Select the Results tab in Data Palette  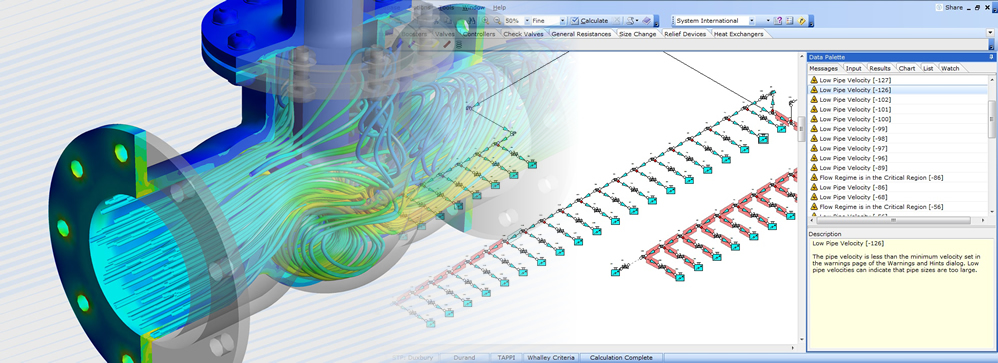click(x=880, y=68)
